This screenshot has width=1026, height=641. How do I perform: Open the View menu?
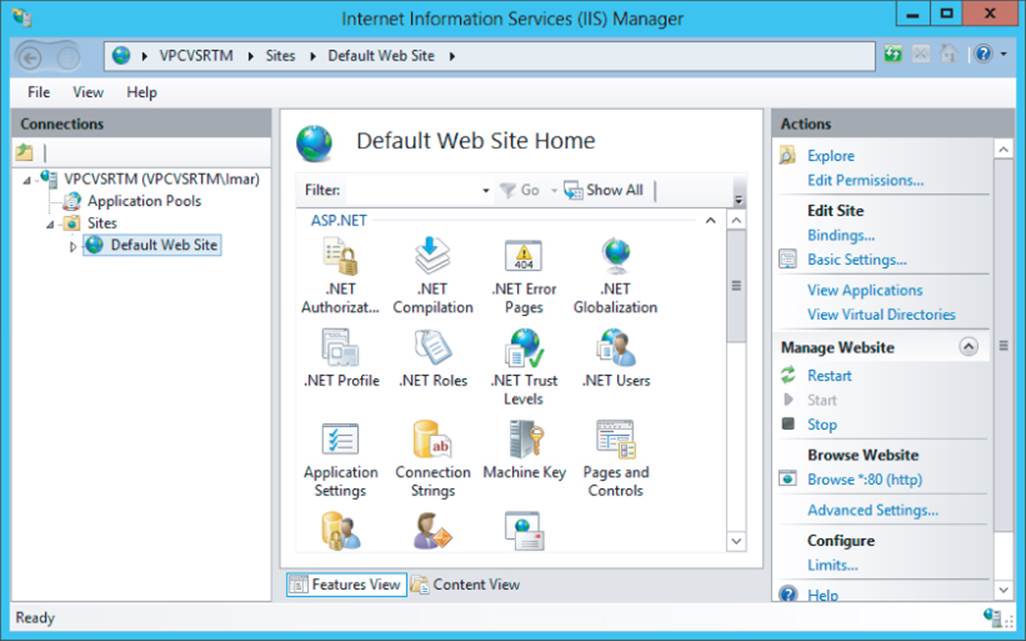click(88, 92)
